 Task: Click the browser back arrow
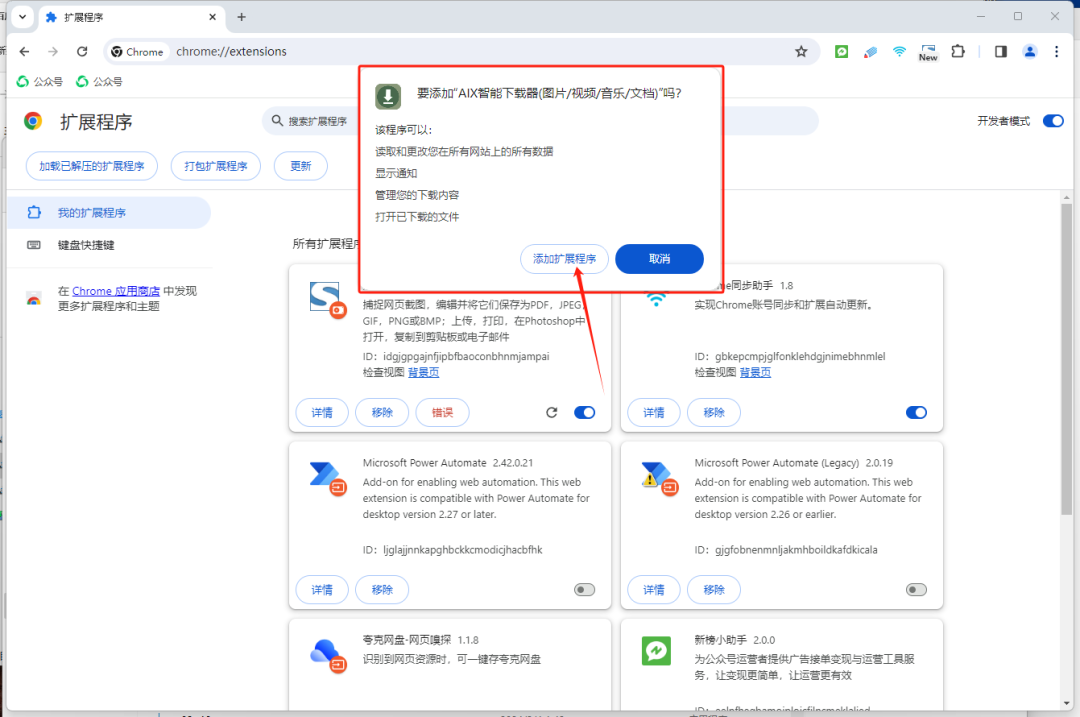[24, 52]
